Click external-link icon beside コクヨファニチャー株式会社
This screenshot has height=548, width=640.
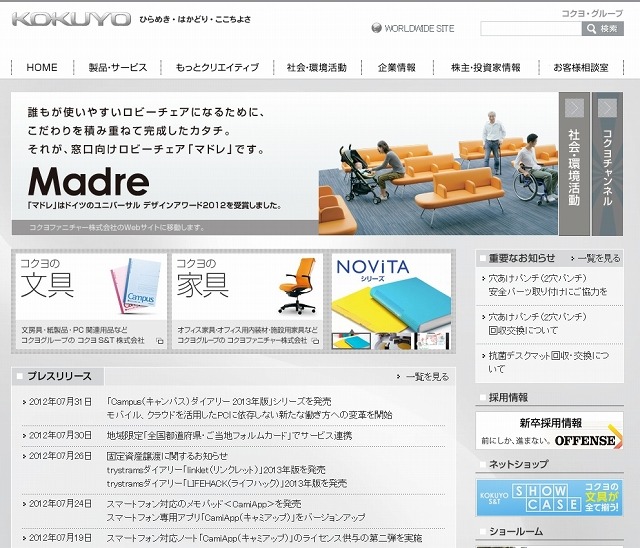point(316,341)
